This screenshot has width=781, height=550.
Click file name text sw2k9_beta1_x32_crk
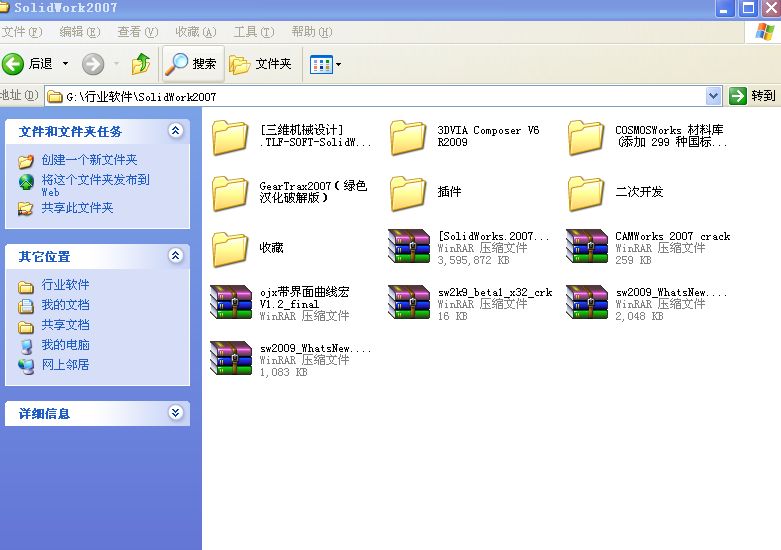(x=495, y=292)
